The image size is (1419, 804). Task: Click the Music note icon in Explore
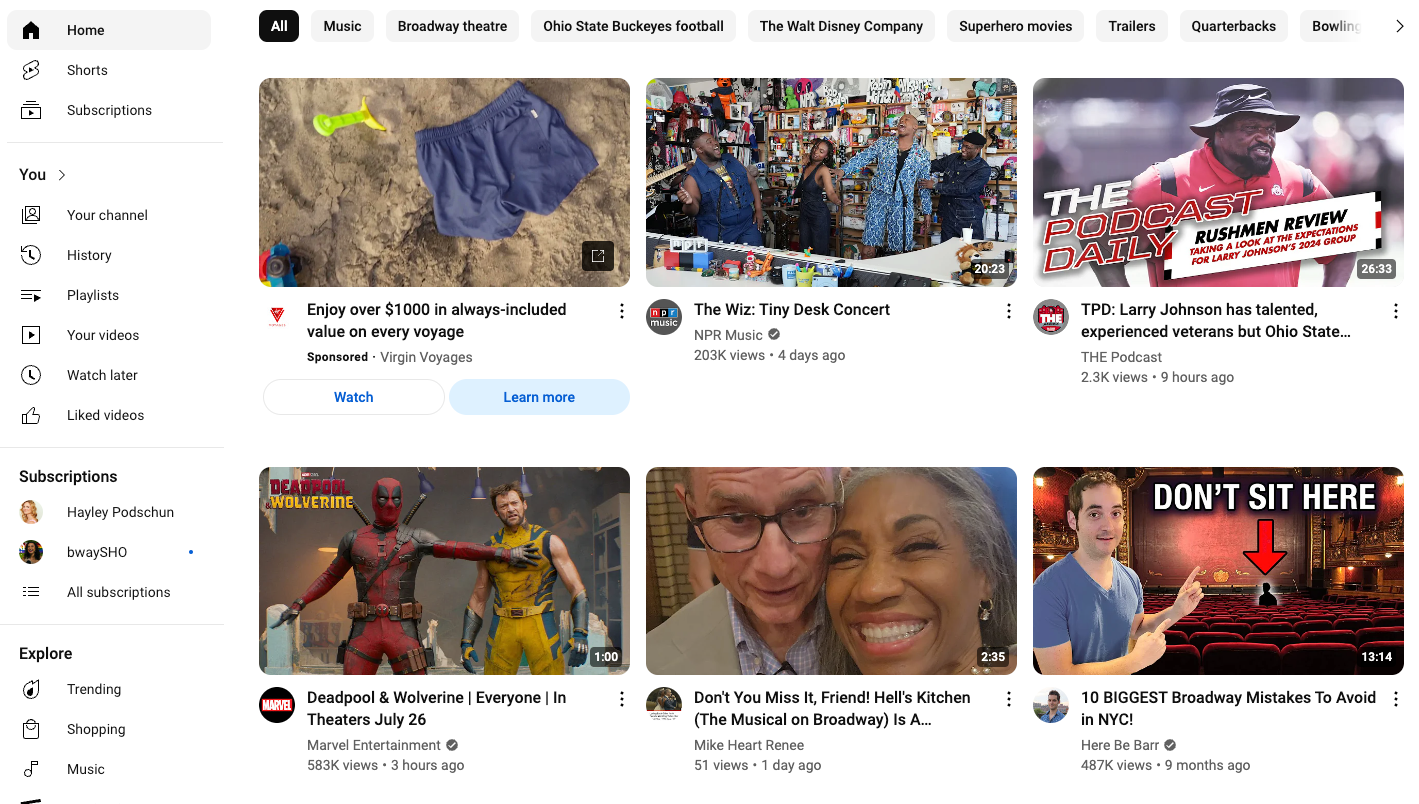tap(31, 769)
